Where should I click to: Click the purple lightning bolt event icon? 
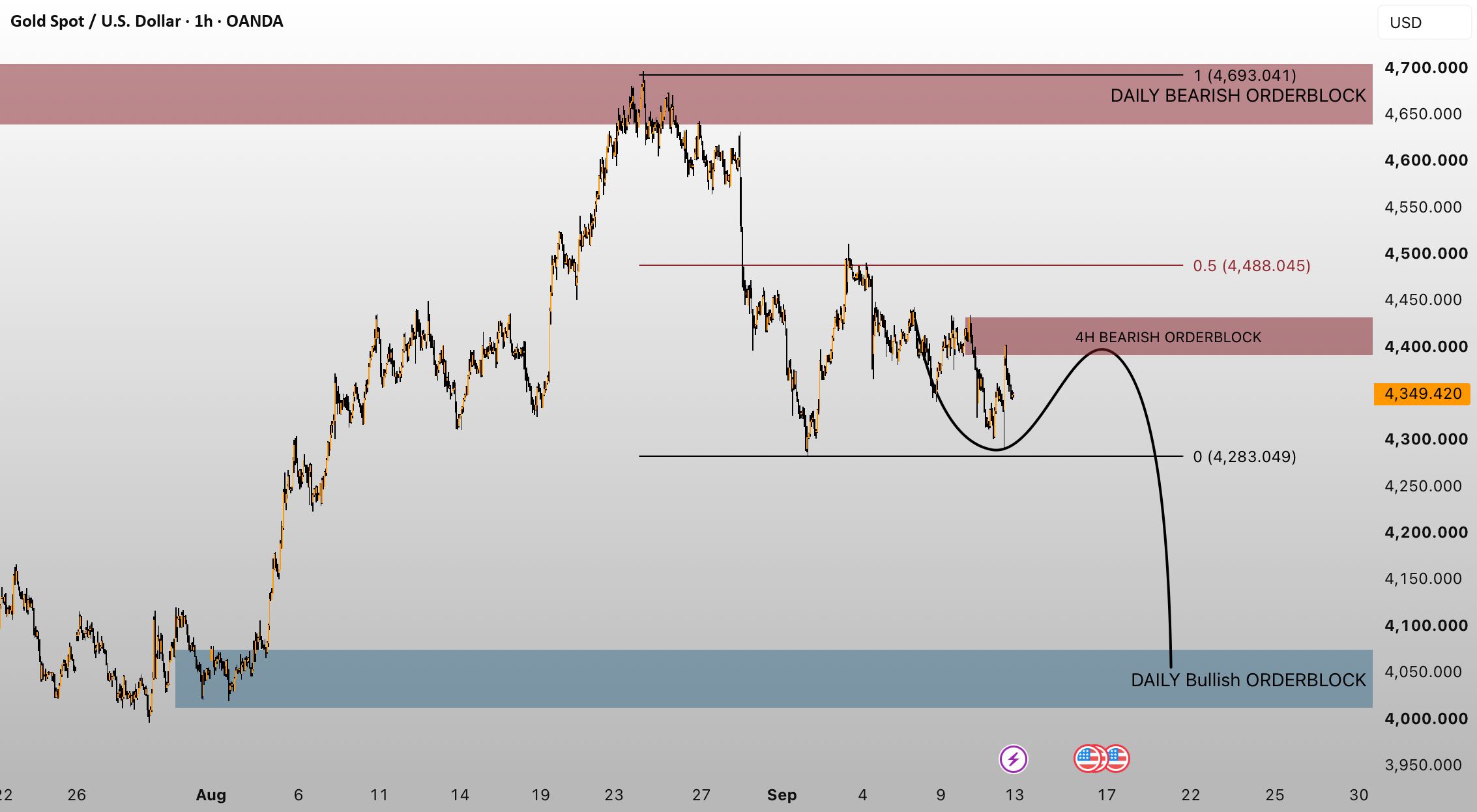pos(1013,759)
